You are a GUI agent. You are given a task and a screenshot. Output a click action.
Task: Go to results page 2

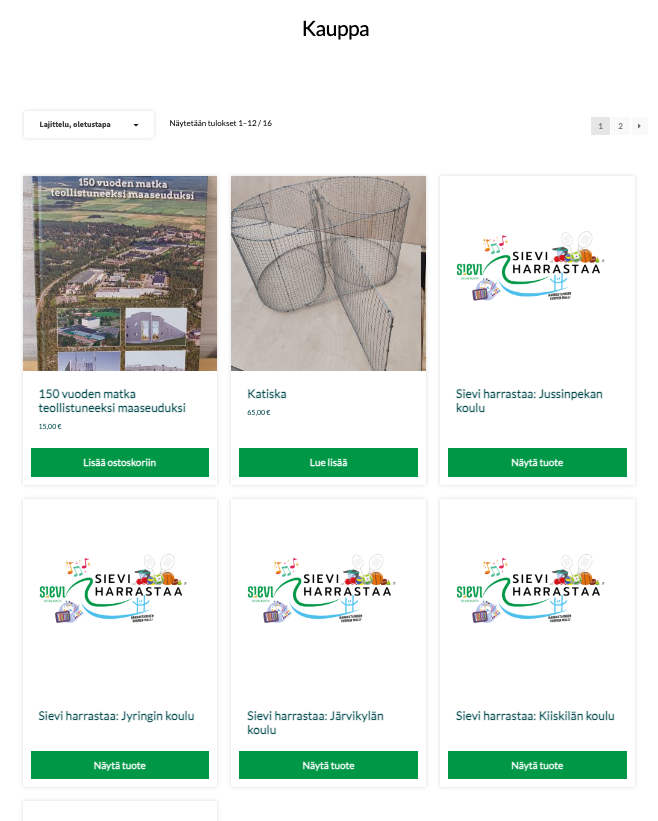620,126
